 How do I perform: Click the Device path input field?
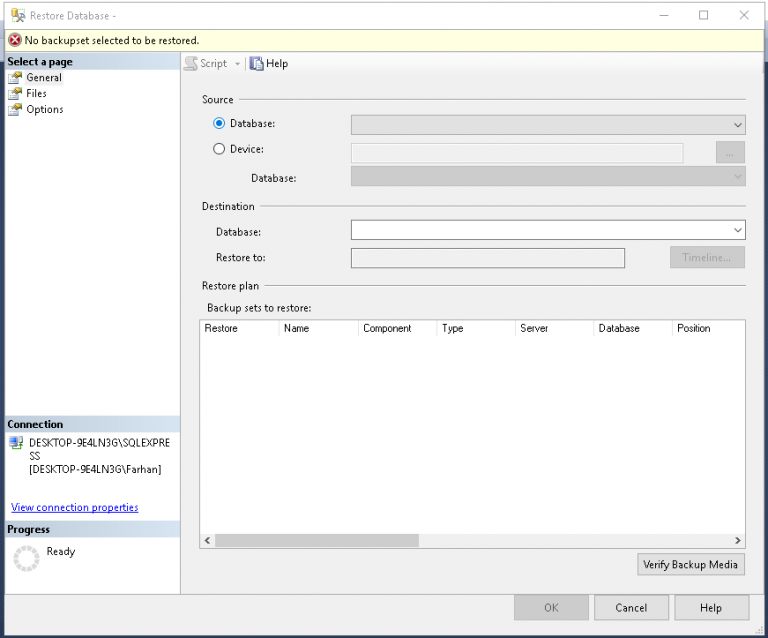pos(517,153)
